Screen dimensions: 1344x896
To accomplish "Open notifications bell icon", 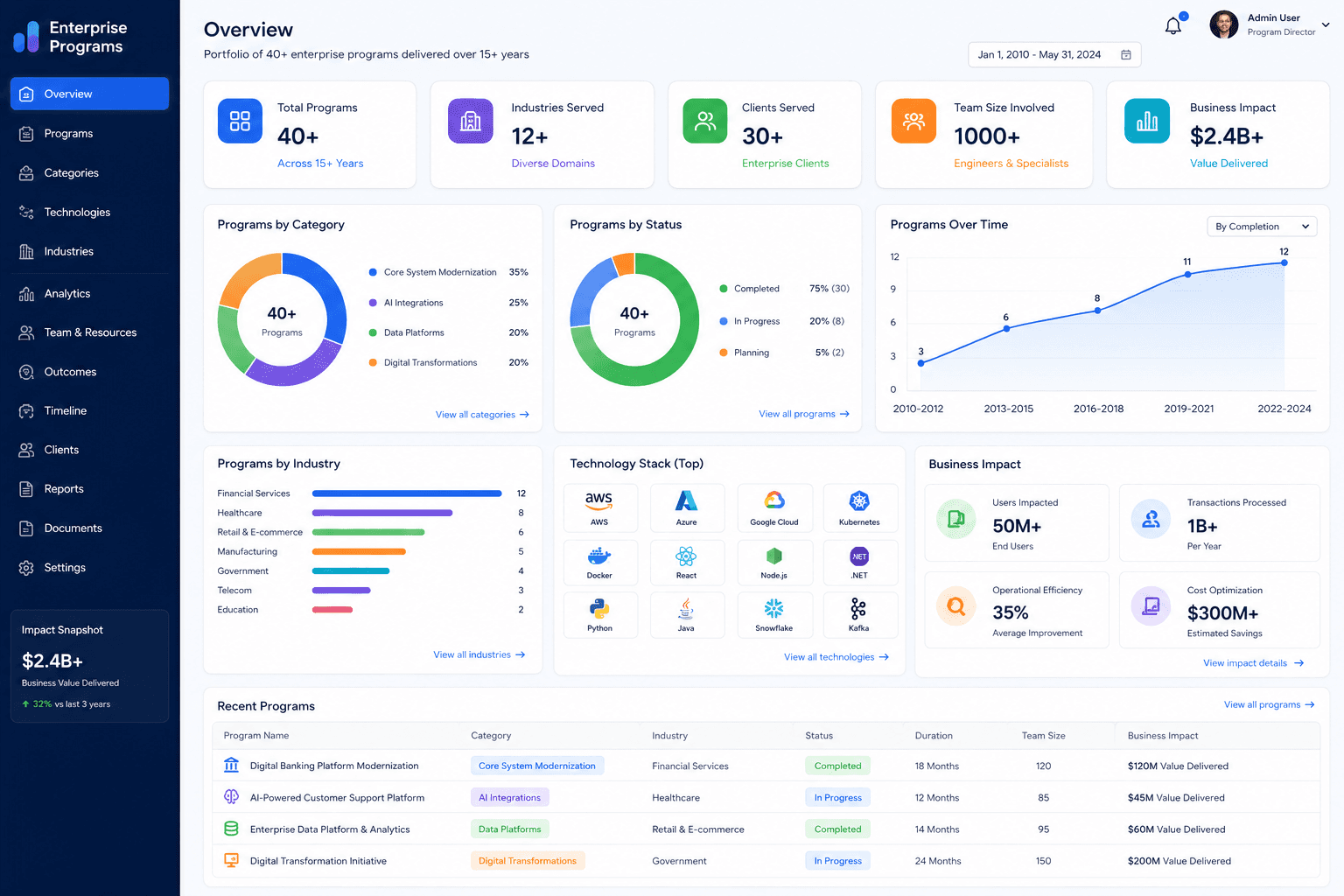I will (x=1173, y=25).
